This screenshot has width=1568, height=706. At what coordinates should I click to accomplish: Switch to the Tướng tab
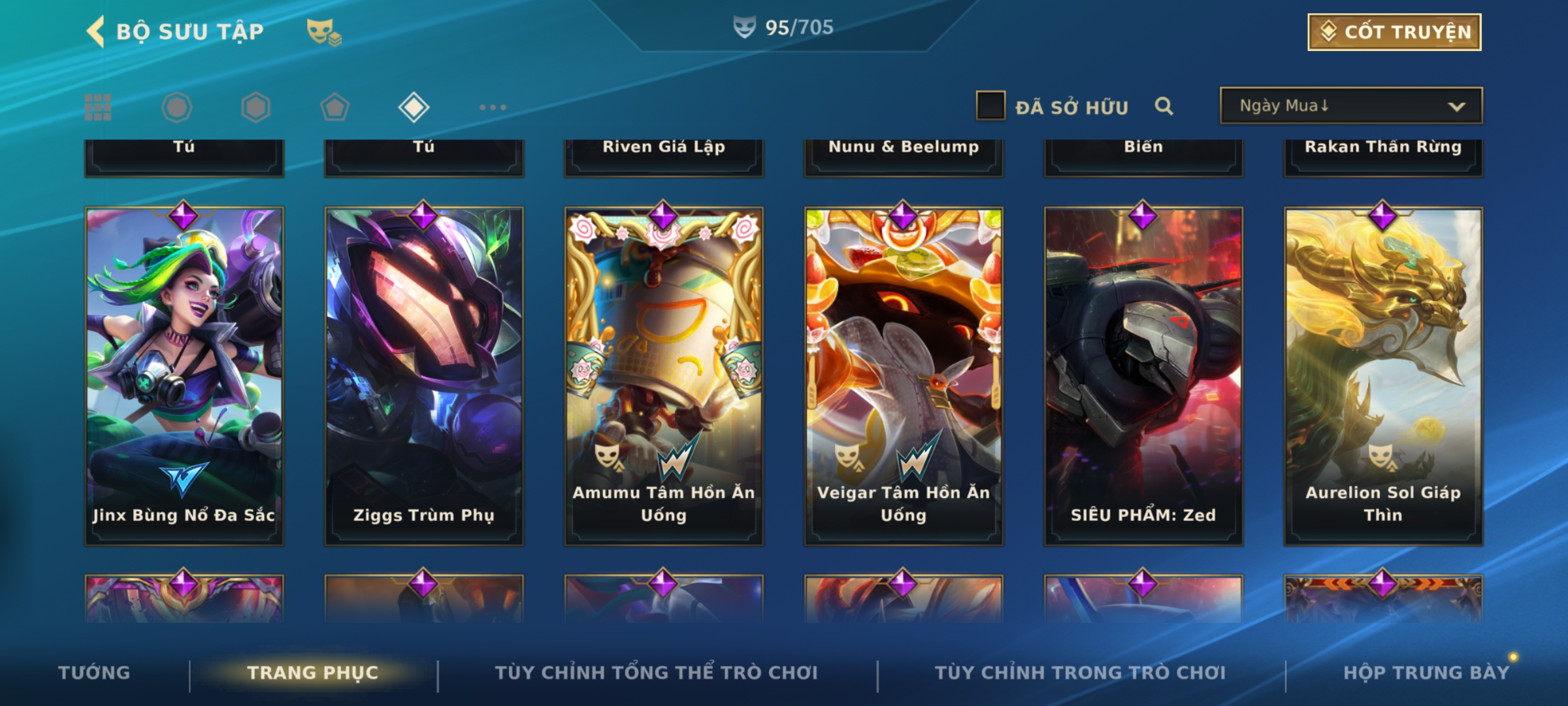click(x=94, y=673)
